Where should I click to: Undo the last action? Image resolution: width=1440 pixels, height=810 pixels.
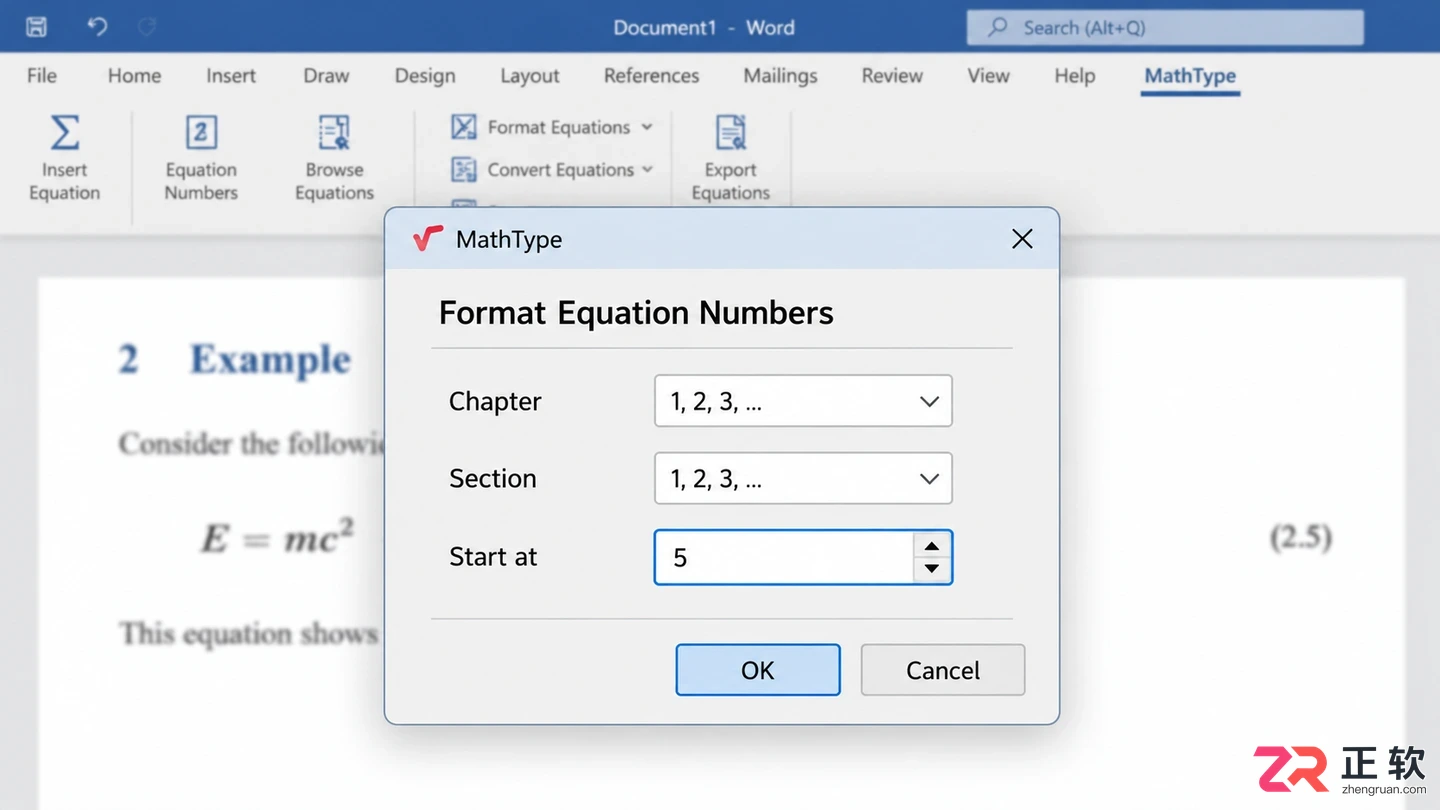point(97,27)
